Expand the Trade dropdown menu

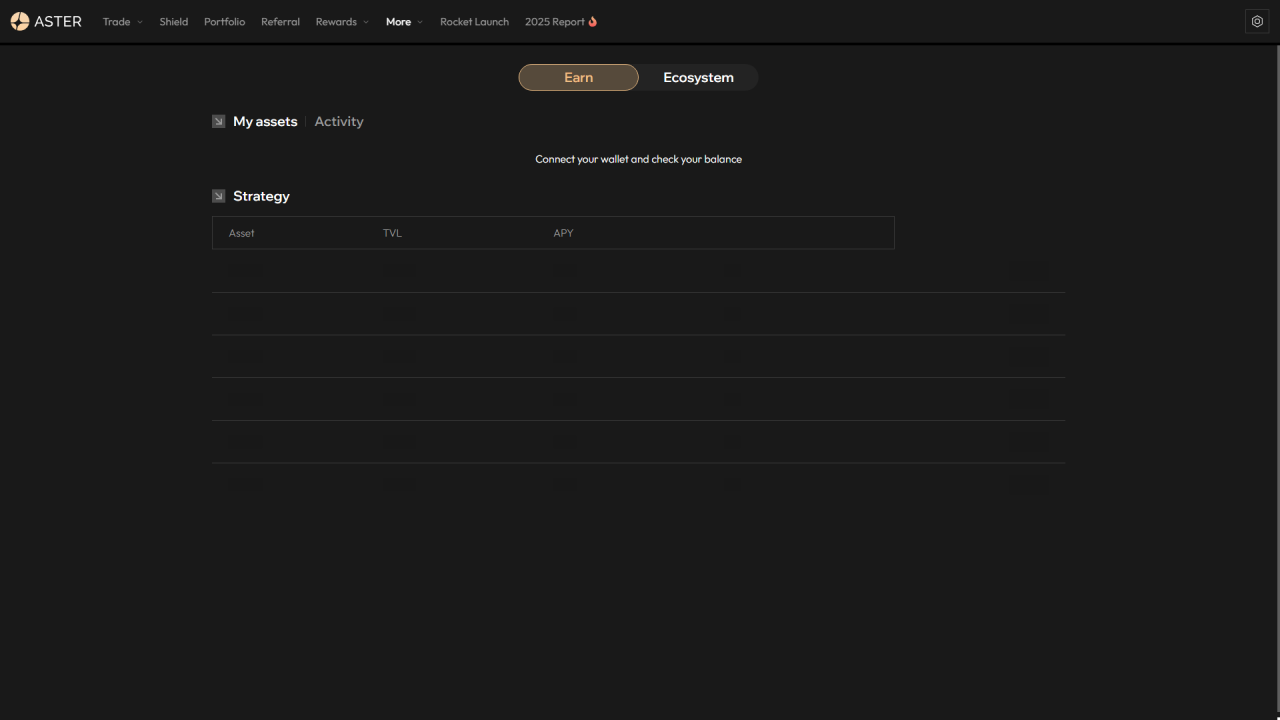tap(123, 22)
